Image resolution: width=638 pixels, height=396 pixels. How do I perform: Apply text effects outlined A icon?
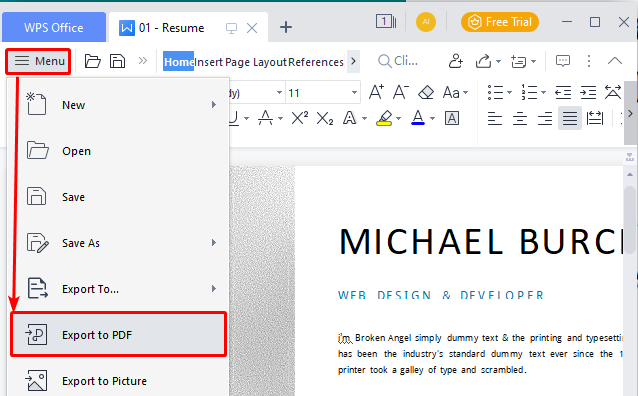(350, 118)
